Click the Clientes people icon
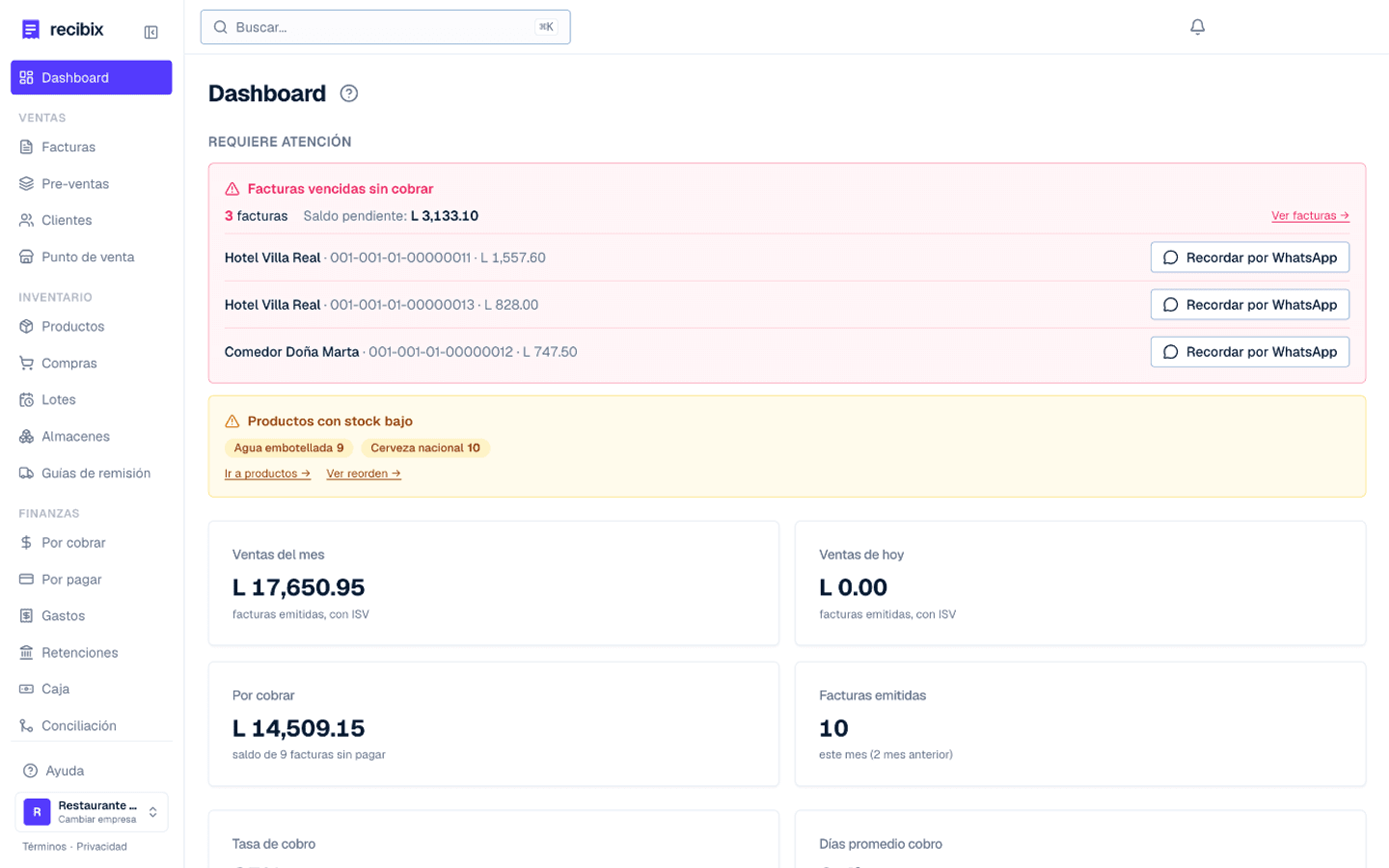This screenshot has height=868, width=1389. [26, 220]
